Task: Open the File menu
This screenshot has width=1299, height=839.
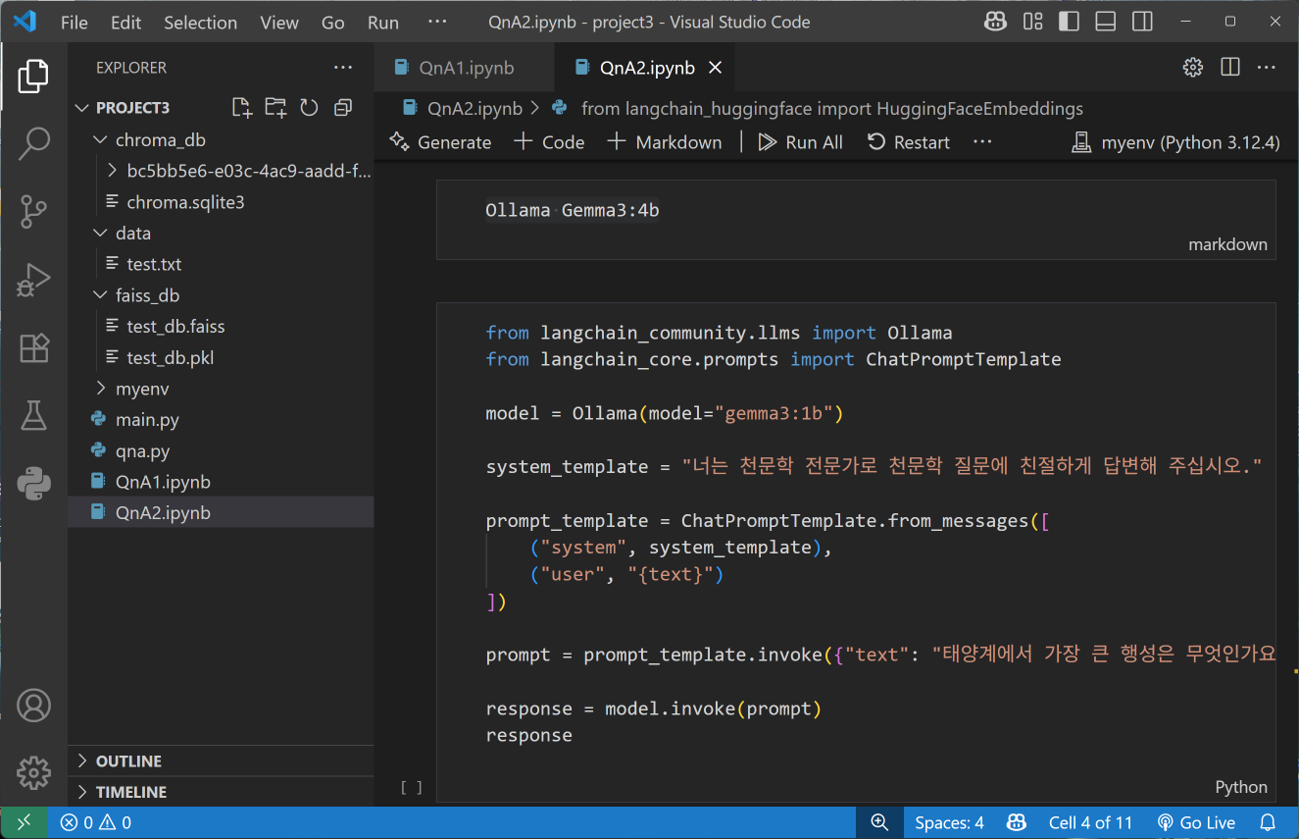Action: tap(74, 22)
